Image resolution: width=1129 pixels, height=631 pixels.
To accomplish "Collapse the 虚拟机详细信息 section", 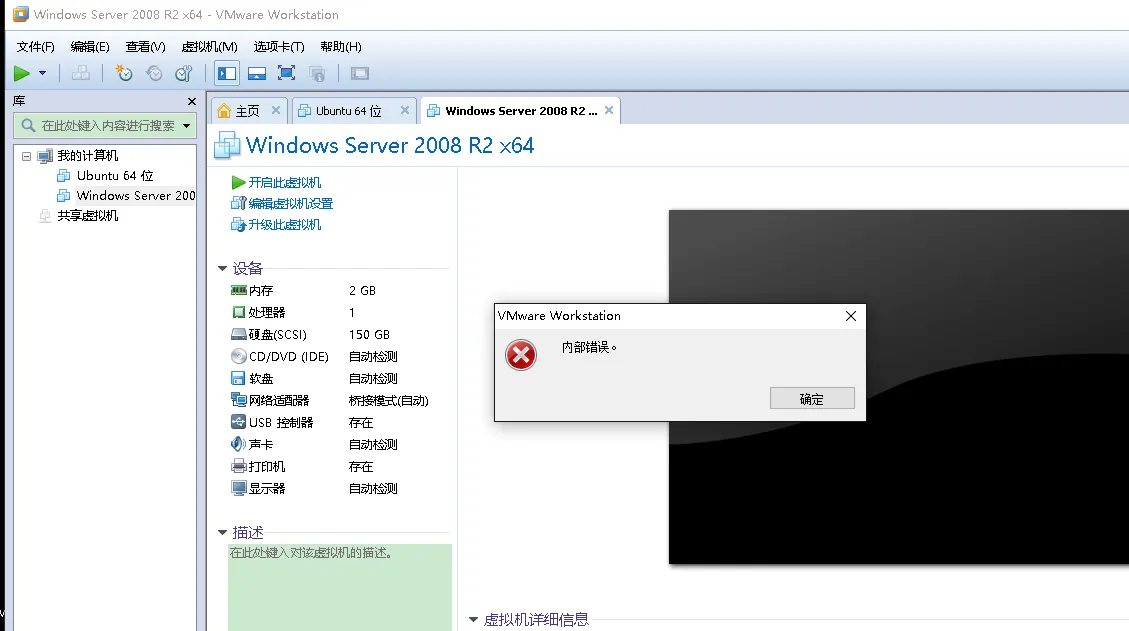I will pyautogui.click(x=473, y=619).
